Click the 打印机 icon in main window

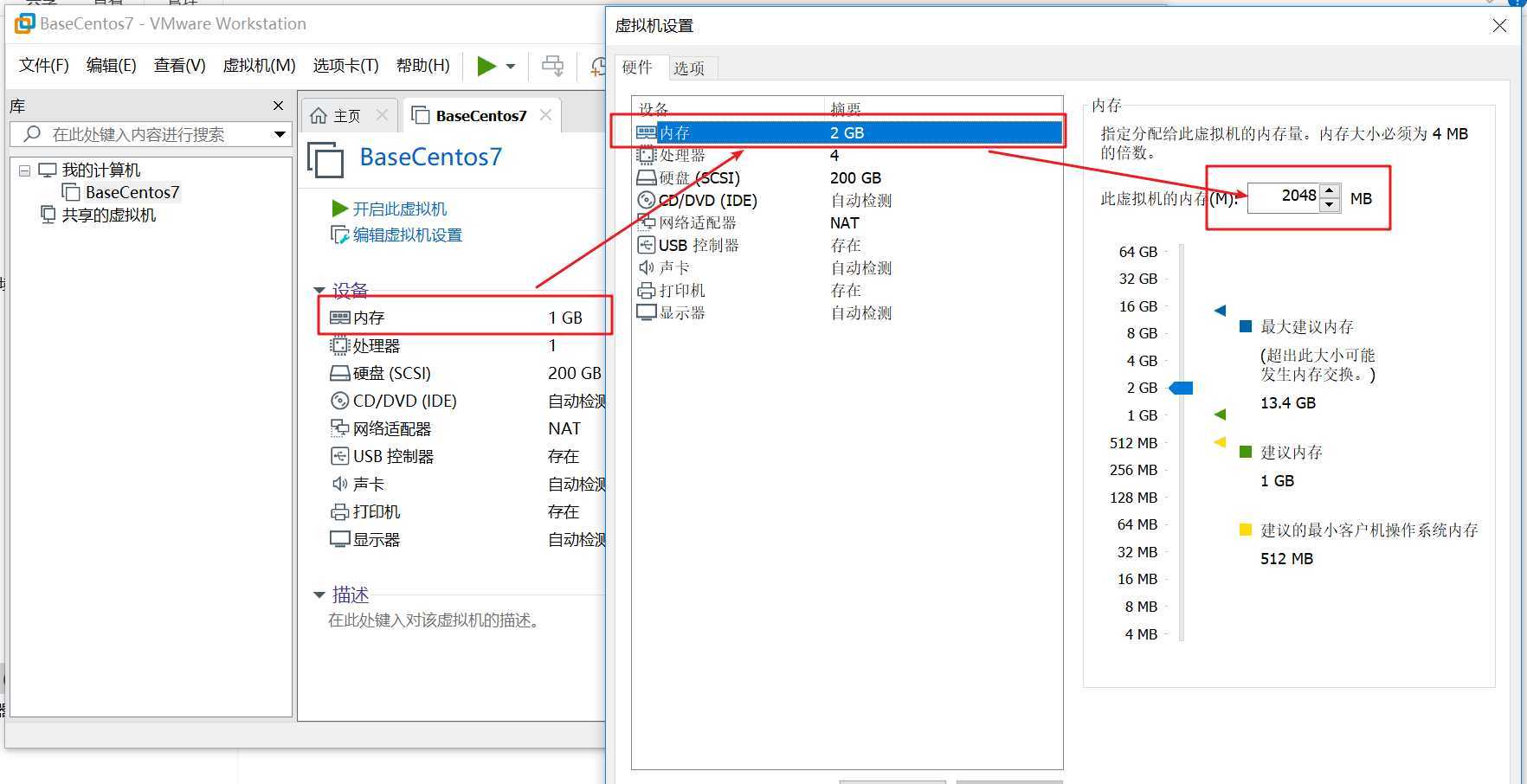coord(340,511)
